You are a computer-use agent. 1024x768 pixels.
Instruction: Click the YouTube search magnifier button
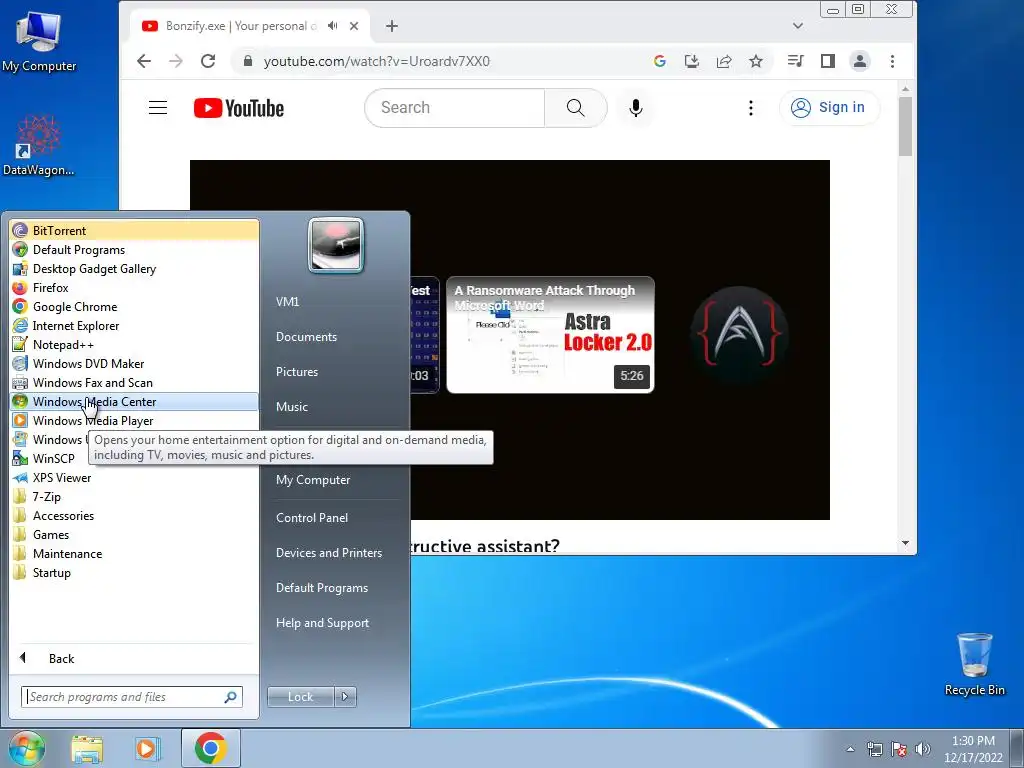pyautogui.click(x=575, y=108)
